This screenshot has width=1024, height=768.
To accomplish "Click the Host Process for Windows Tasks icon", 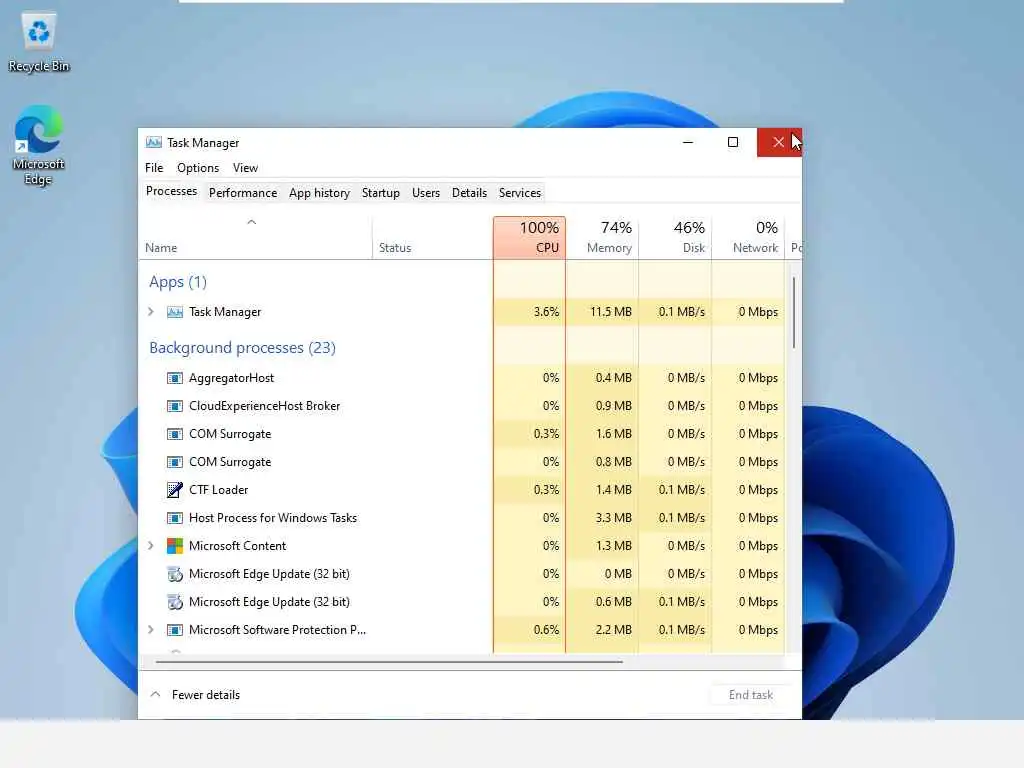I will point(175,518).
